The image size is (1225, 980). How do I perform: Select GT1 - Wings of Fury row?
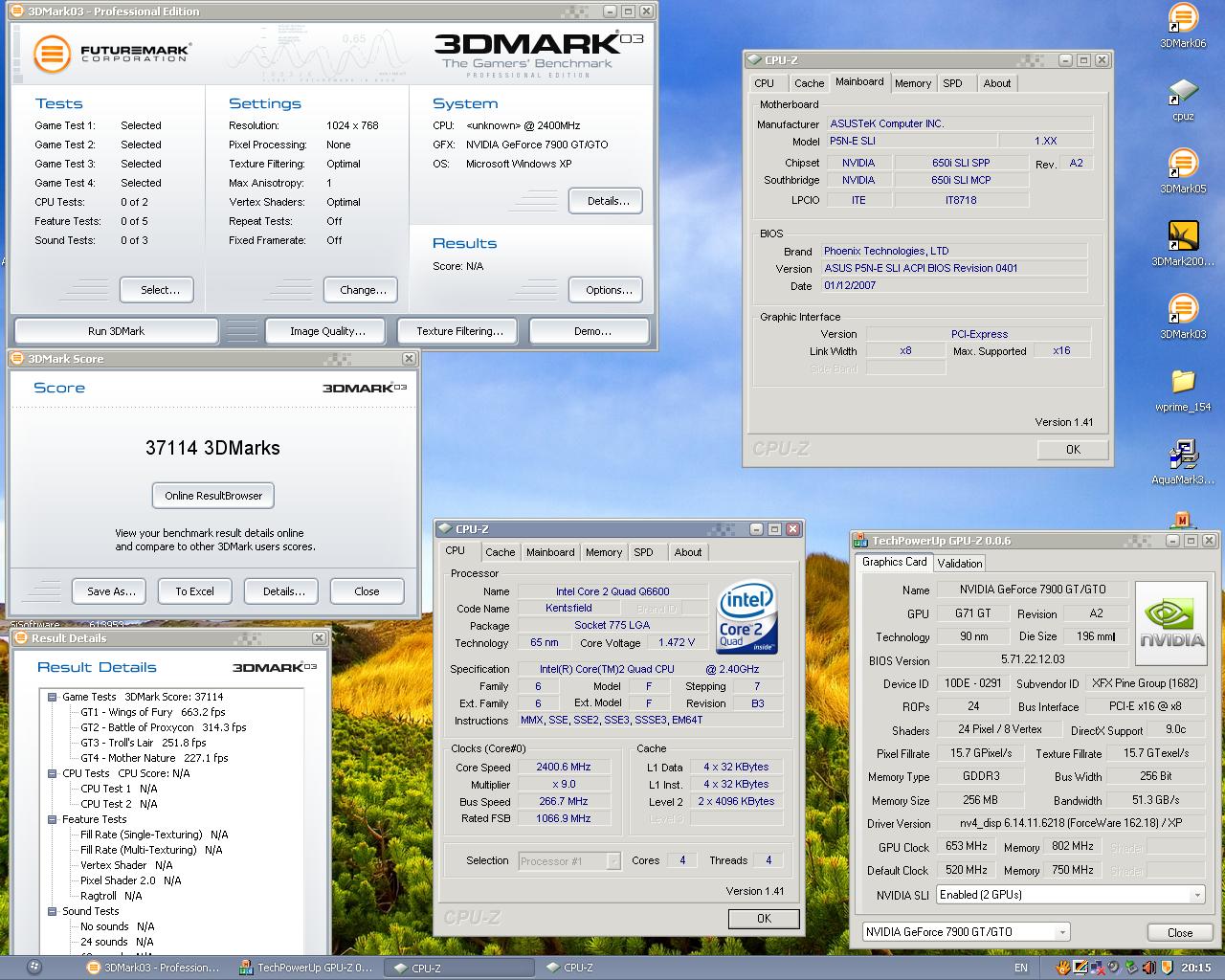[152, 712]
